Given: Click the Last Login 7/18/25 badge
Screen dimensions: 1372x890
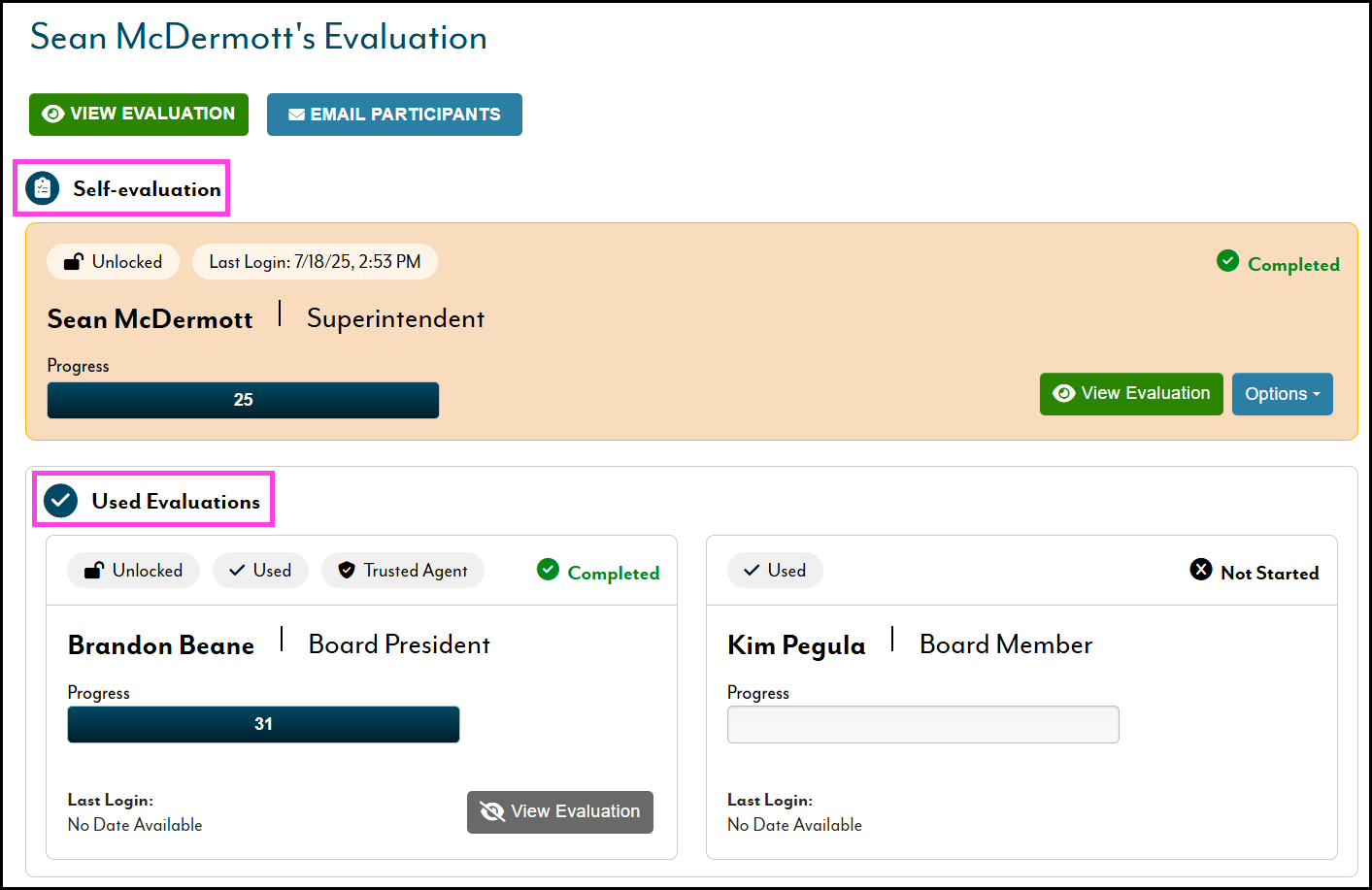Looking at the screenshot, I should tap(315, 262).
